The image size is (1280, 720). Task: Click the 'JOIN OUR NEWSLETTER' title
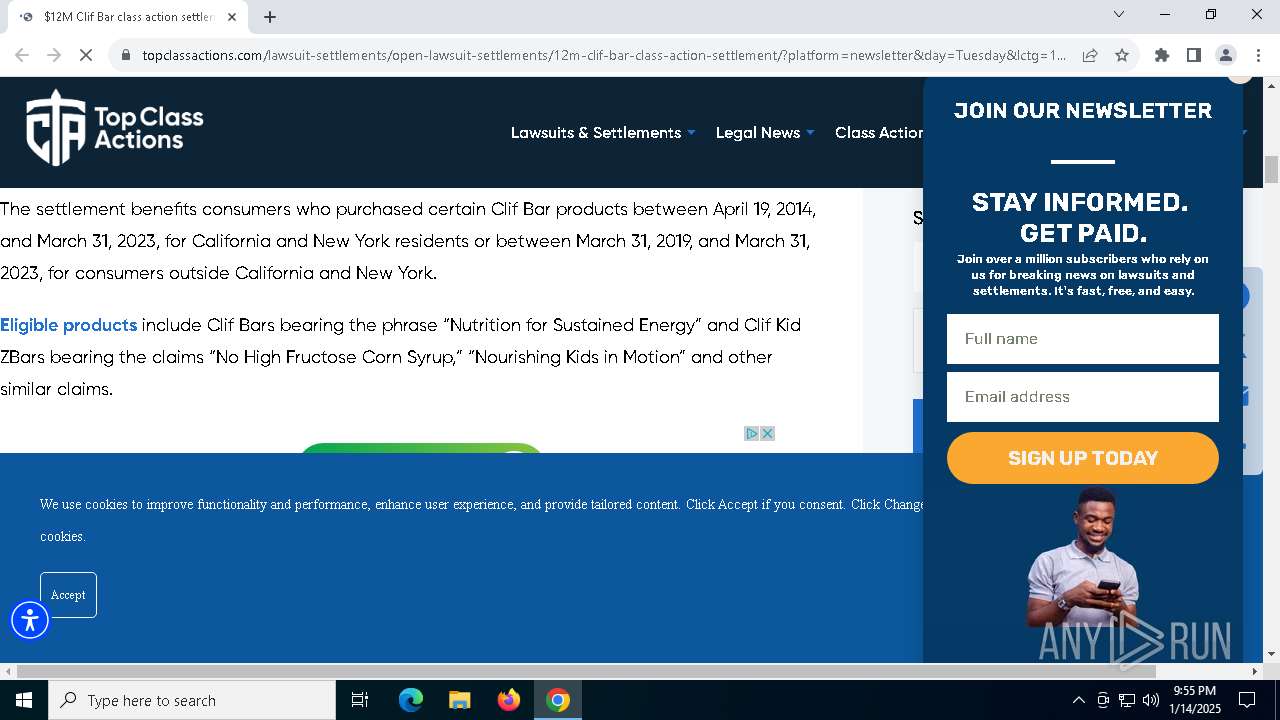point(1083,111)
